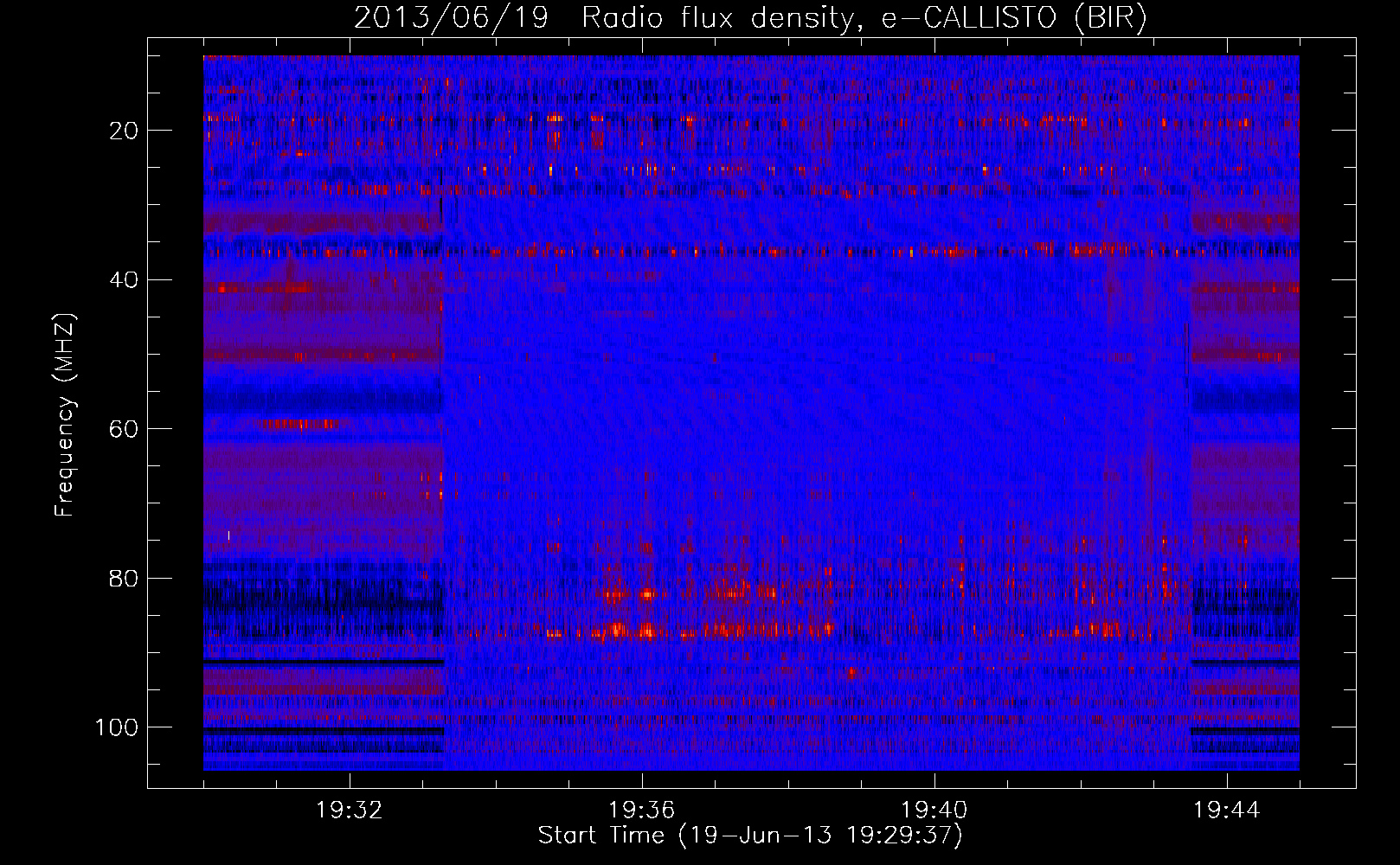Click the 'Start Time (19-Jun-13 19:29:37)' label
The image size is (1400, 865).
pyautogui.click(x=750, y=836)
